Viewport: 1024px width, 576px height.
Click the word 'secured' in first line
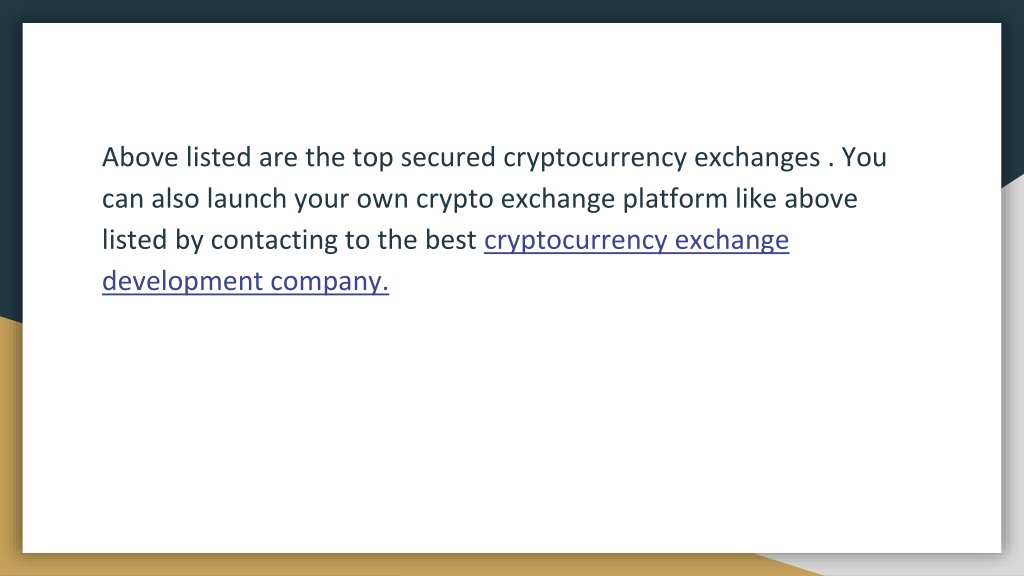[448, 157]
